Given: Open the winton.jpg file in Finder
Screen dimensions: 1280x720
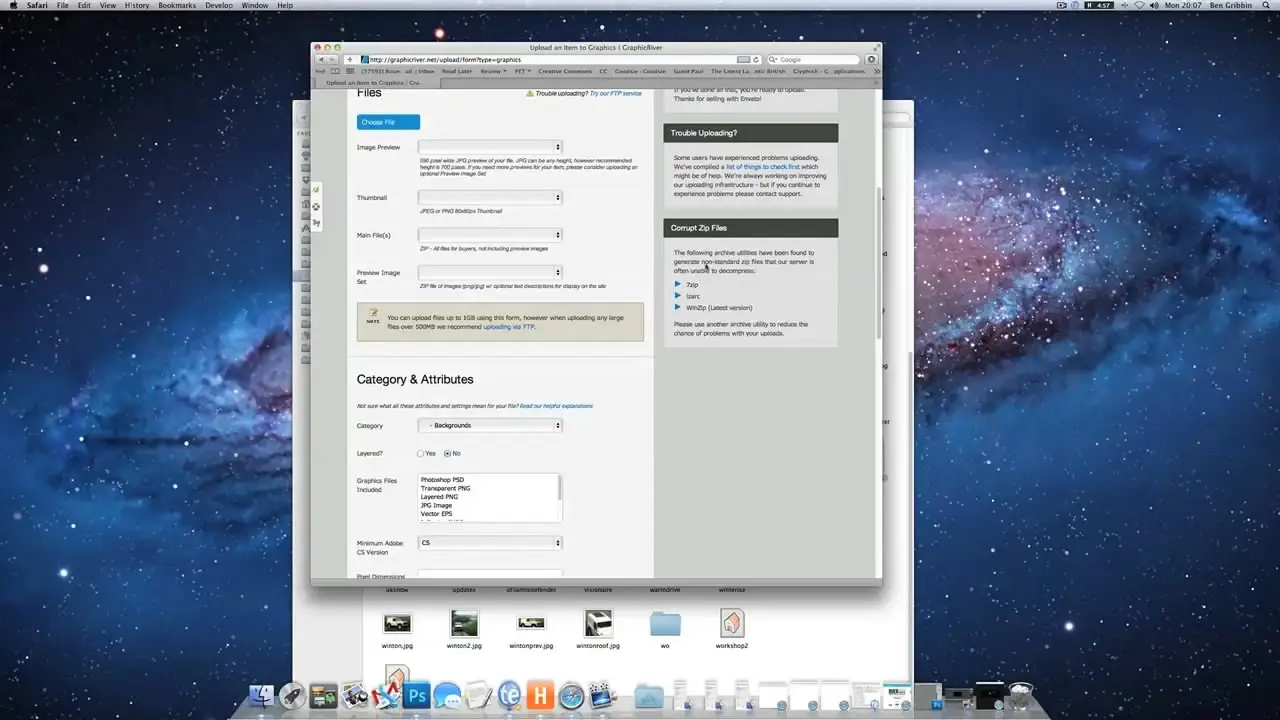Looking at the screenshot, I should (x=397, y=630).
